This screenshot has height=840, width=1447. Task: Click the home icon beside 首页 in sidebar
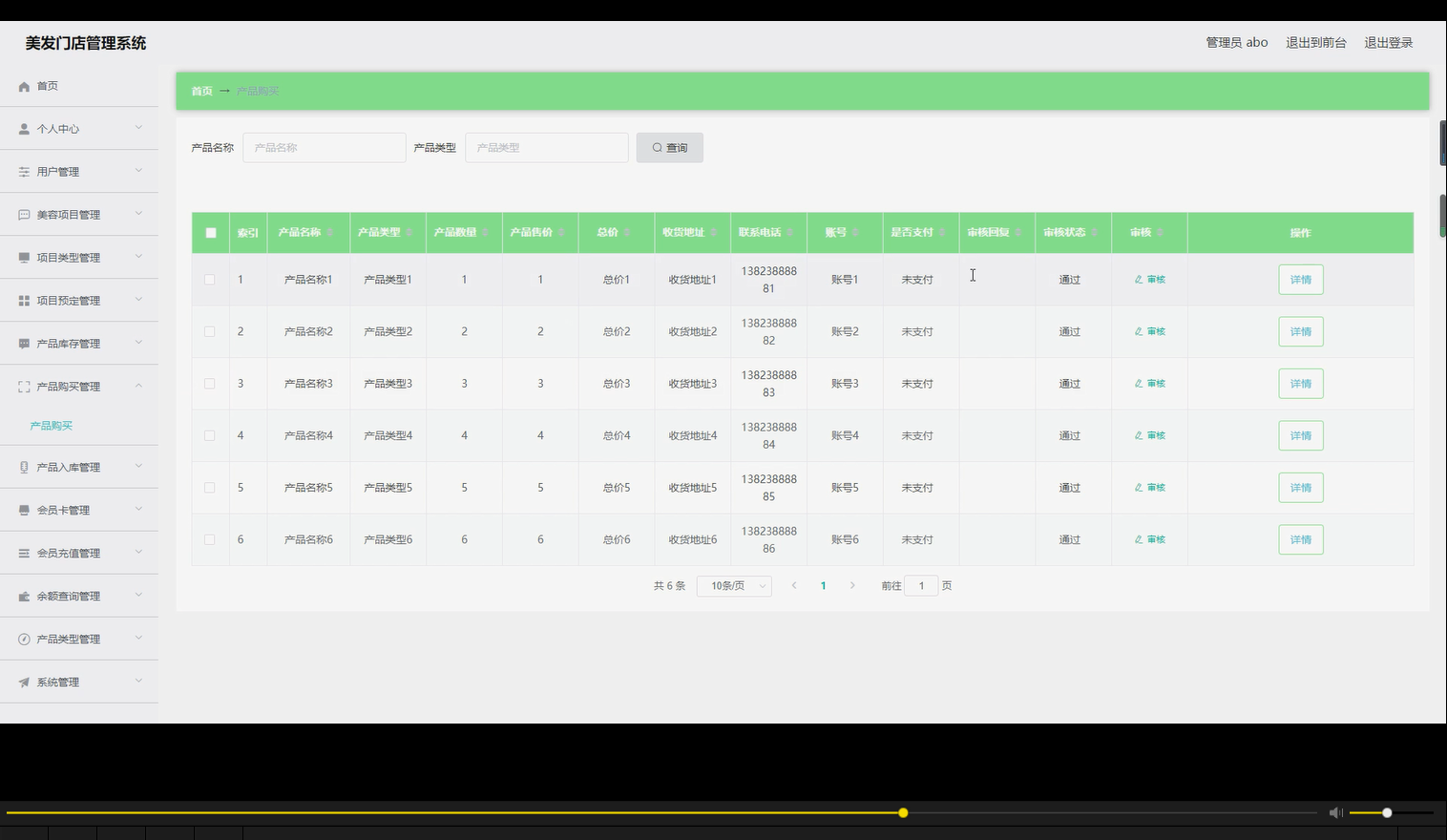(24, 87)
